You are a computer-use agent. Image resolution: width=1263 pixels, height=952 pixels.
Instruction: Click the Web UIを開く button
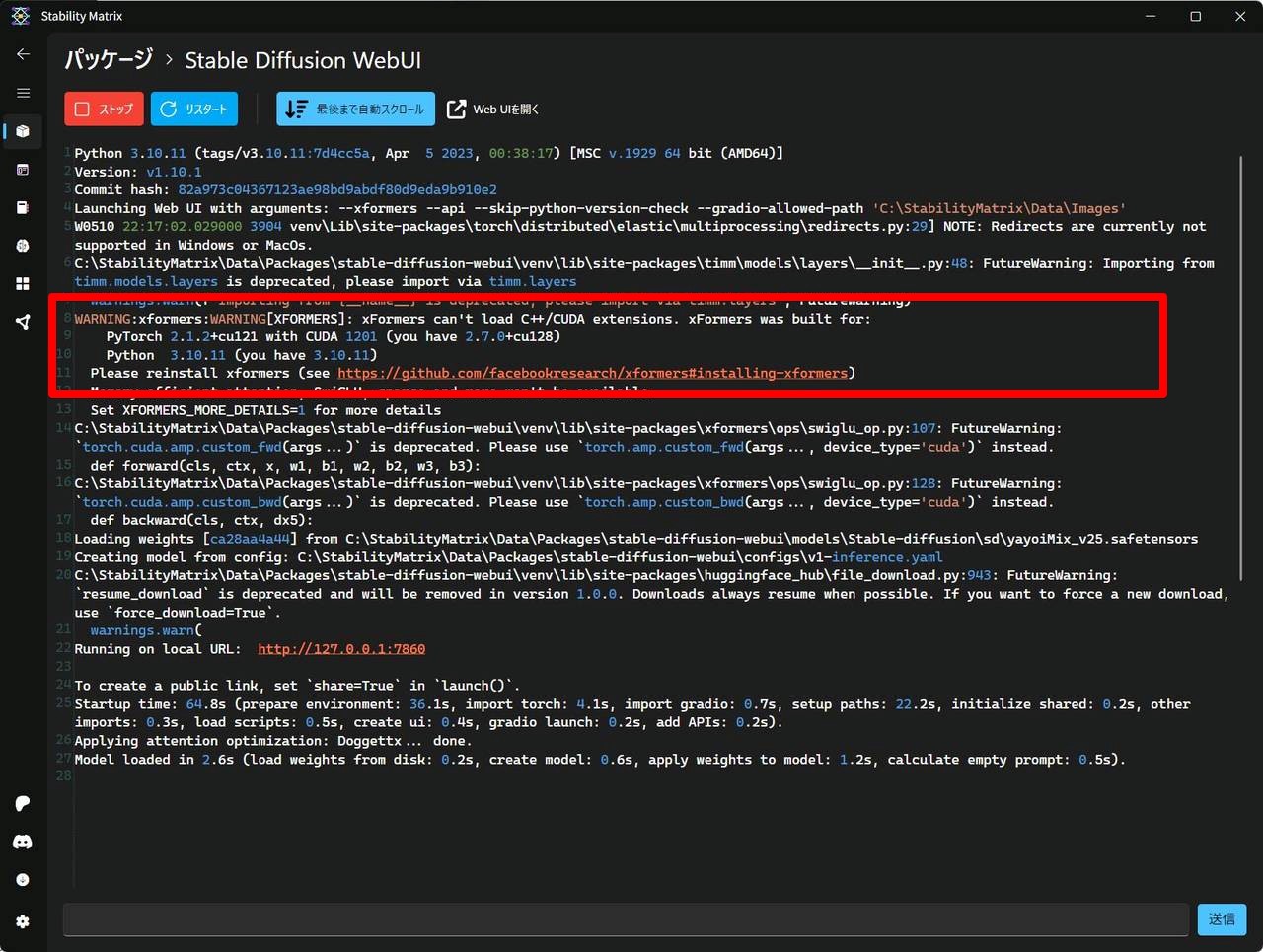point(493,110)
